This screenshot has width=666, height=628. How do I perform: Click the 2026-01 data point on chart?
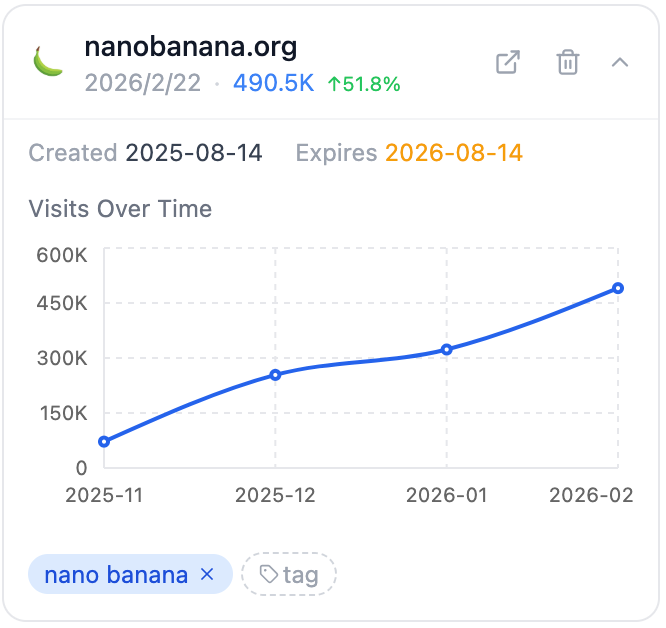[x=447, y=349]
